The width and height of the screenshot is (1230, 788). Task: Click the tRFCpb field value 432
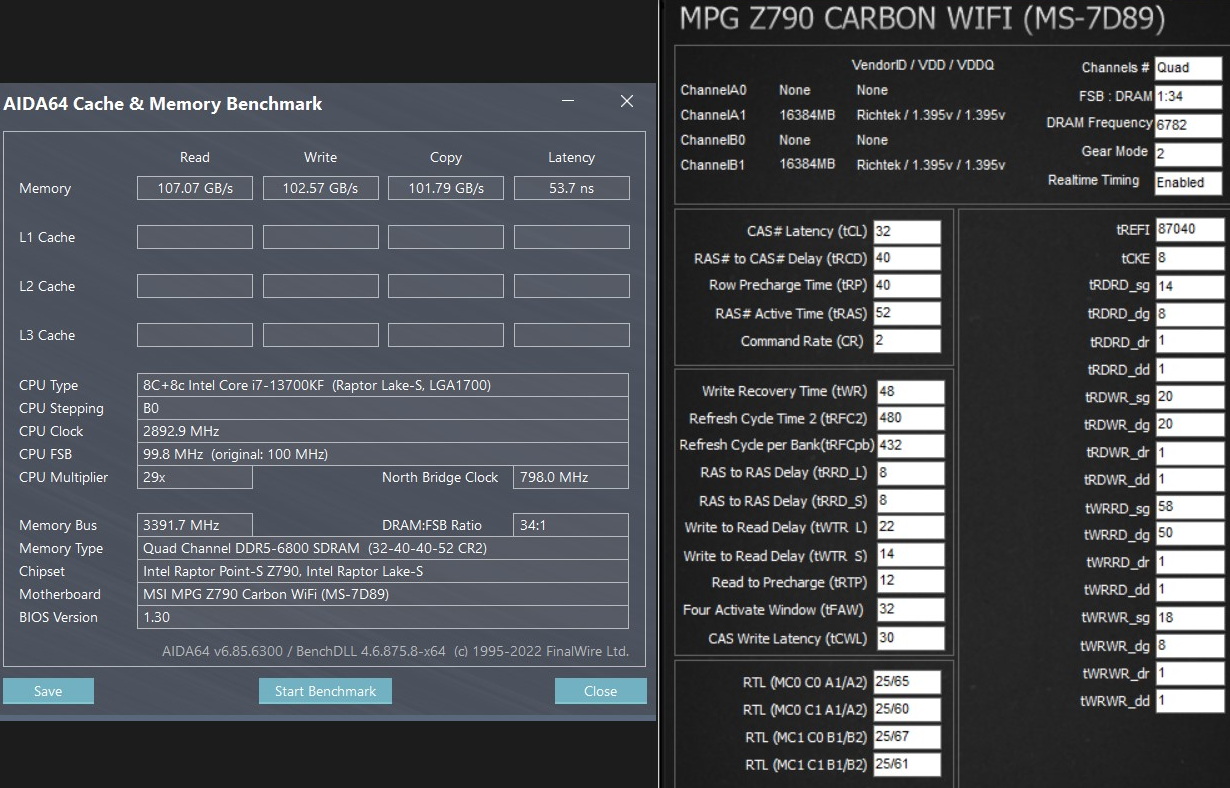(x=911, y=445)
